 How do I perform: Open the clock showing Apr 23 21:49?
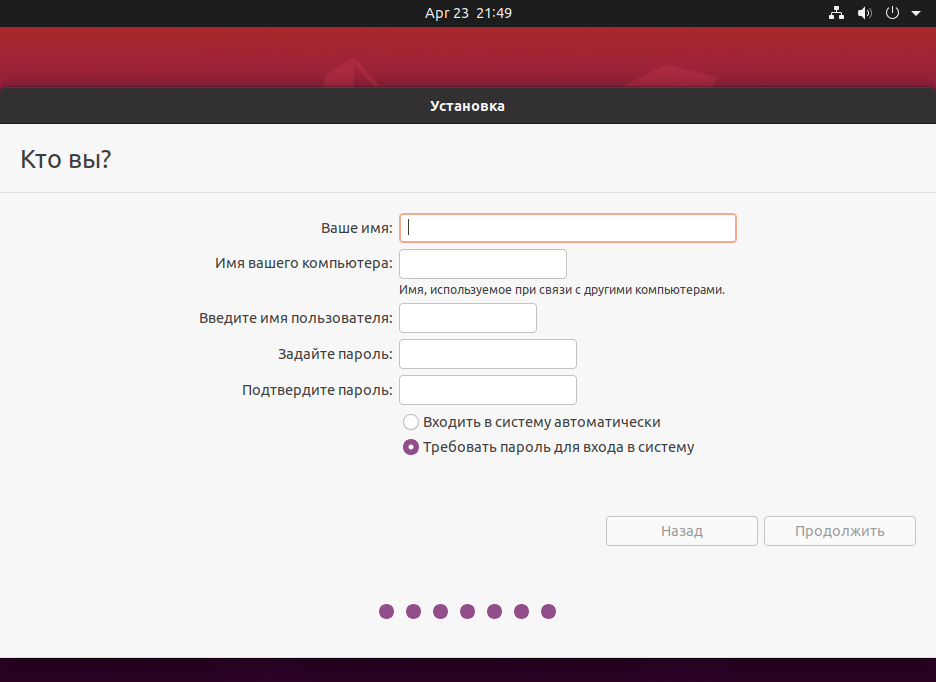coord(468,13)
